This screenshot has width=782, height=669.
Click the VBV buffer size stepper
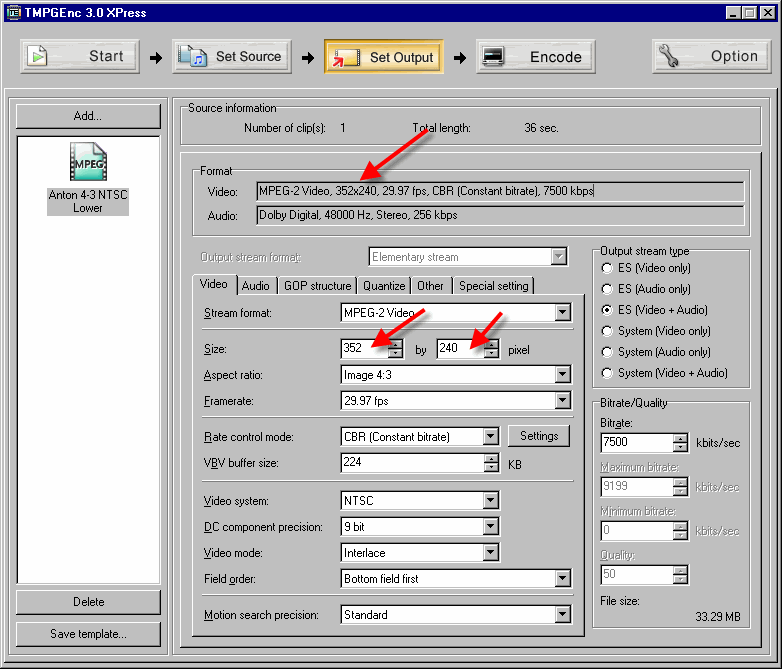pos(491,462)
